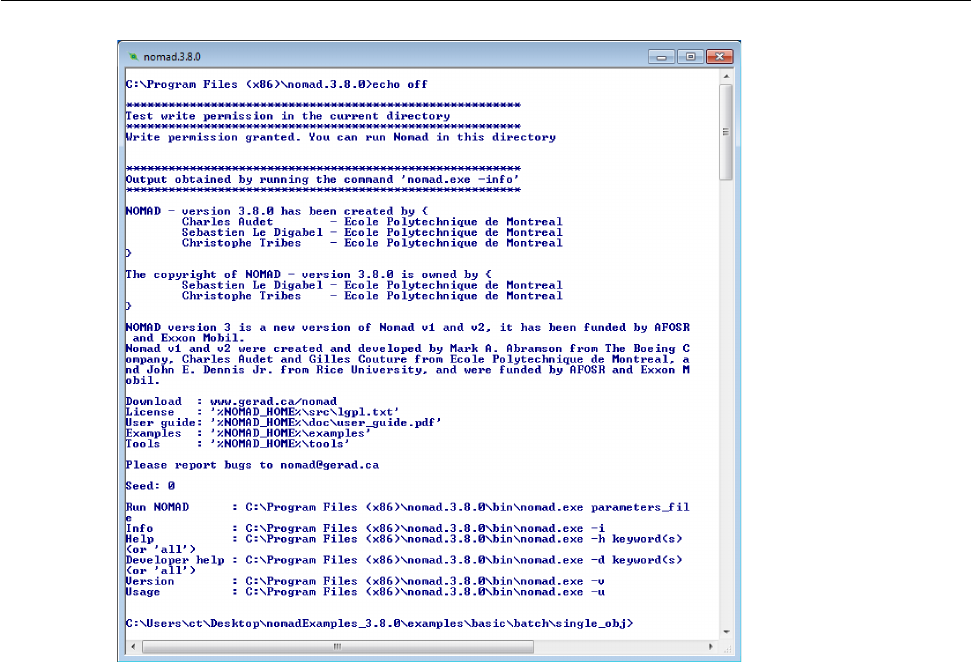Click the vertical scrollbar up arrow
The height and width of the screenshot is (662, 971).
(726, 76)
